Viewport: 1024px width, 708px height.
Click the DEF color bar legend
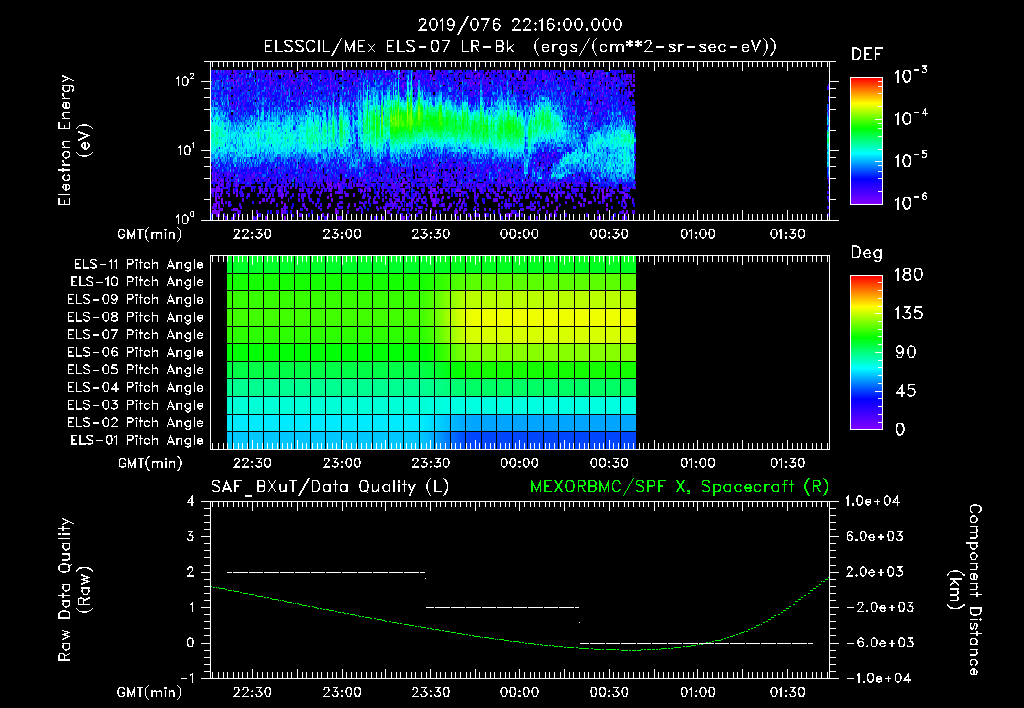coord(866,141)
